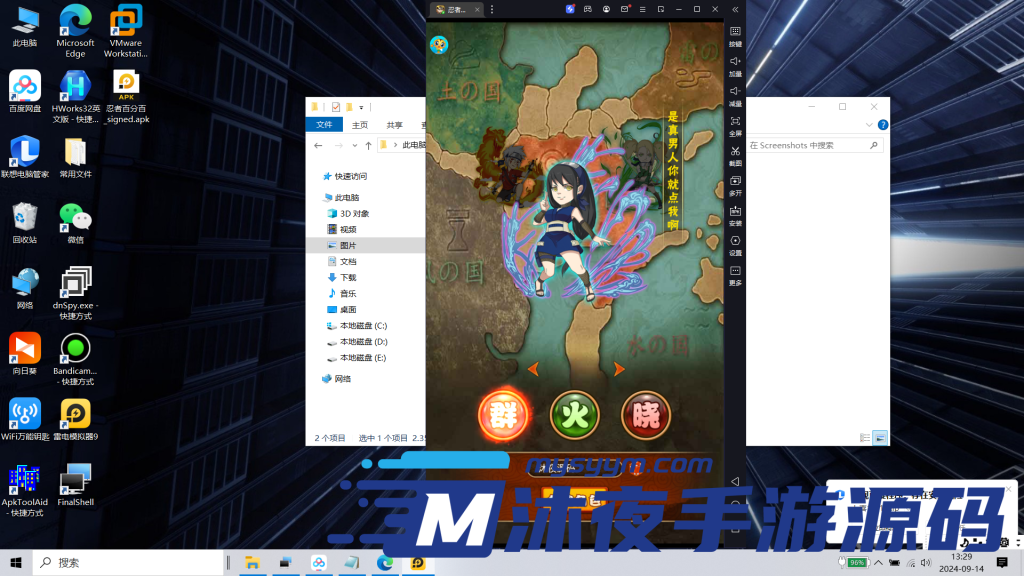Click the 多开 multi-instance icon in emulator sidebar
Image resolution: width=1024 pixels, height=576 pixels.
click(737, 187)
